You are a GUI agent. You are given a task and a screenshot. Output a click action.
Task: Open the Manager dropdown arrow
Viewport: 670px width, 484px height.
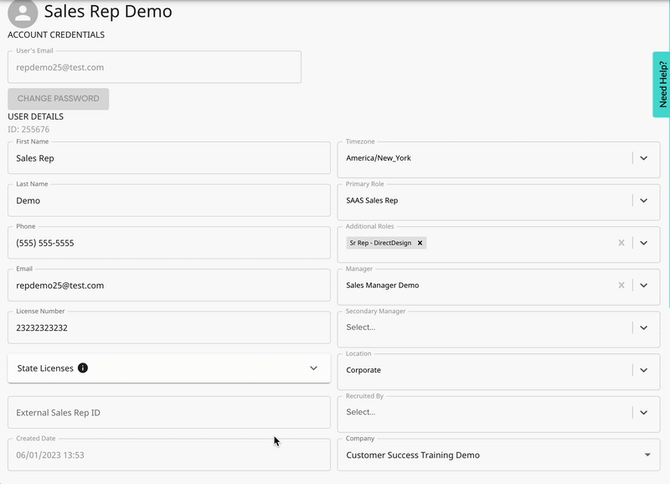(x=644, y=285)
